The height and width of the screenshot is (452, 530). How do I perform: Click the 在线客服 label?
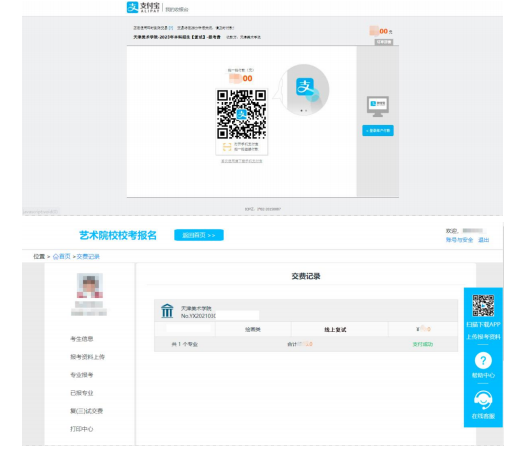pos(483,416)
